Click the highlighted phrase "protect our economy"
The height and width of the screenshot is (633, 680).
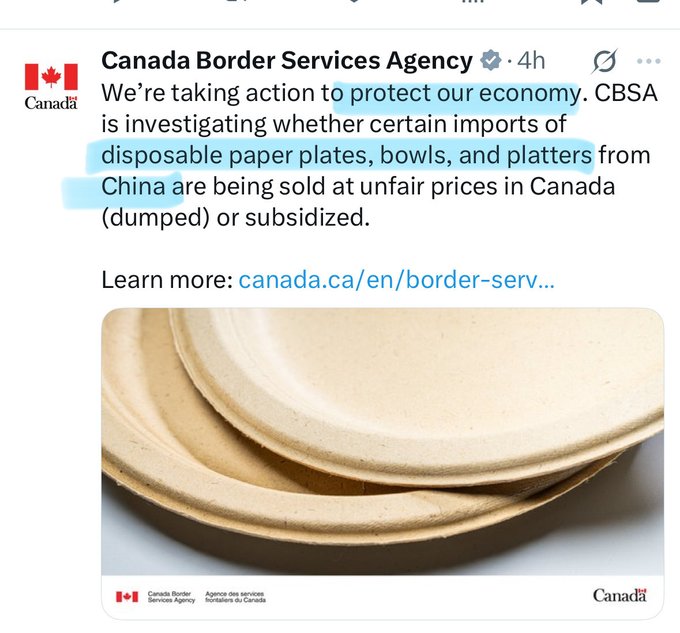pyautogui.click(x=456, y=94)
